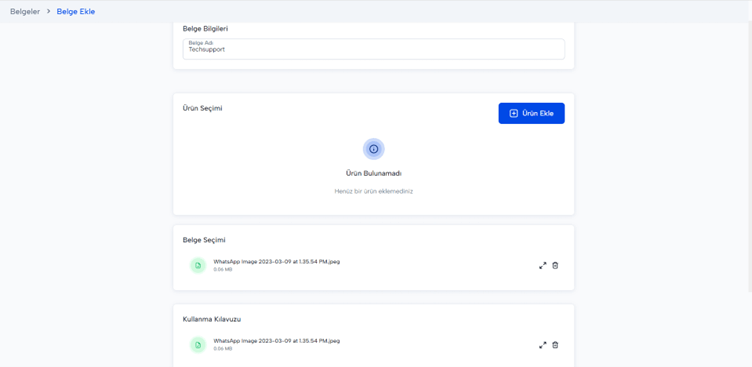Click the Ürün Bulunamadı text

tap(374, 173)
